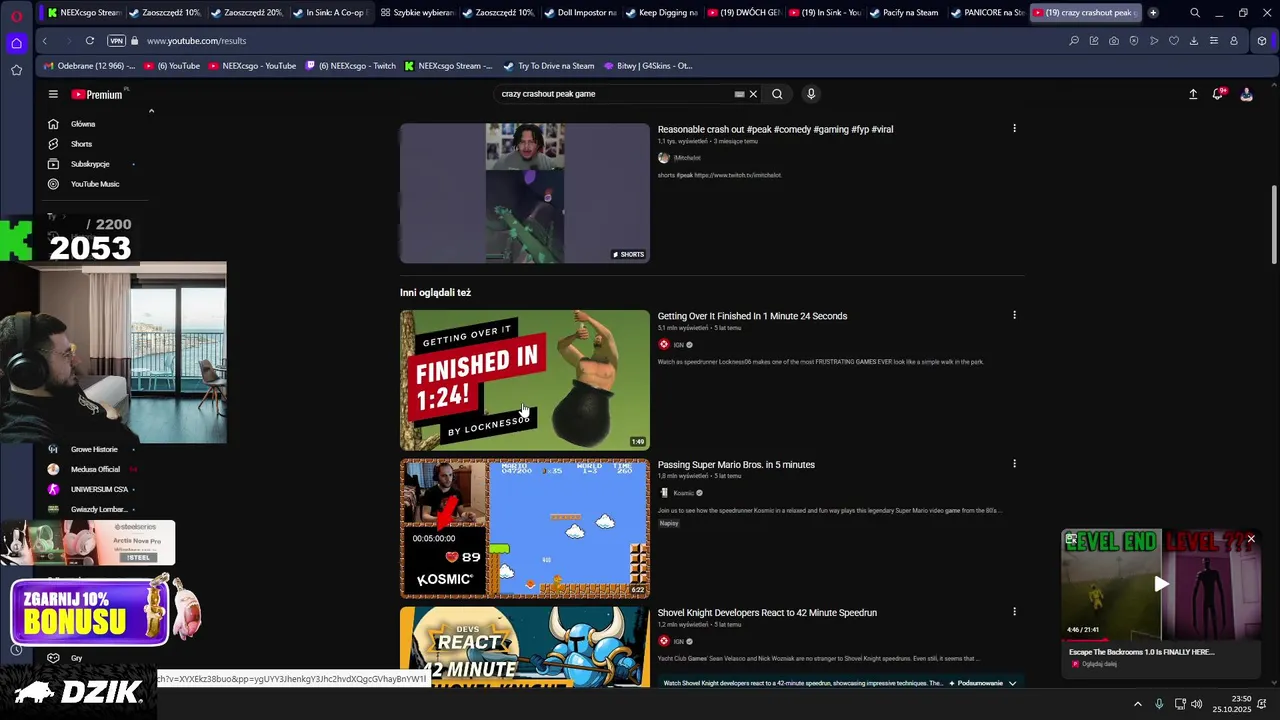Screen dimensions: 1280x720
Task: Open YouTube Music in sidebar
Action: point(96,184)
